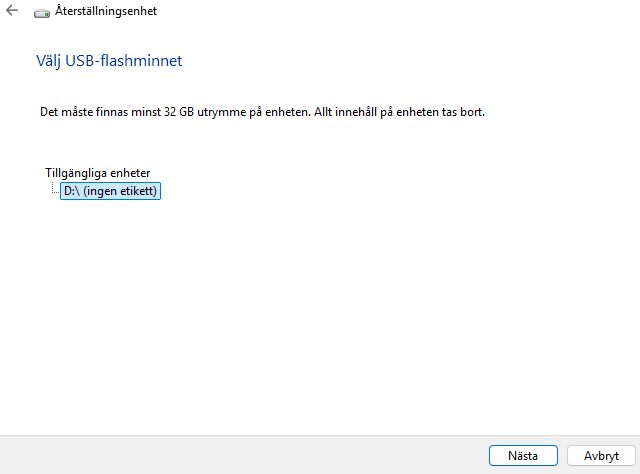Click the '(ingen etikett)' text of the drive
The height and width of the screenshot is (474, 640).
121,191
